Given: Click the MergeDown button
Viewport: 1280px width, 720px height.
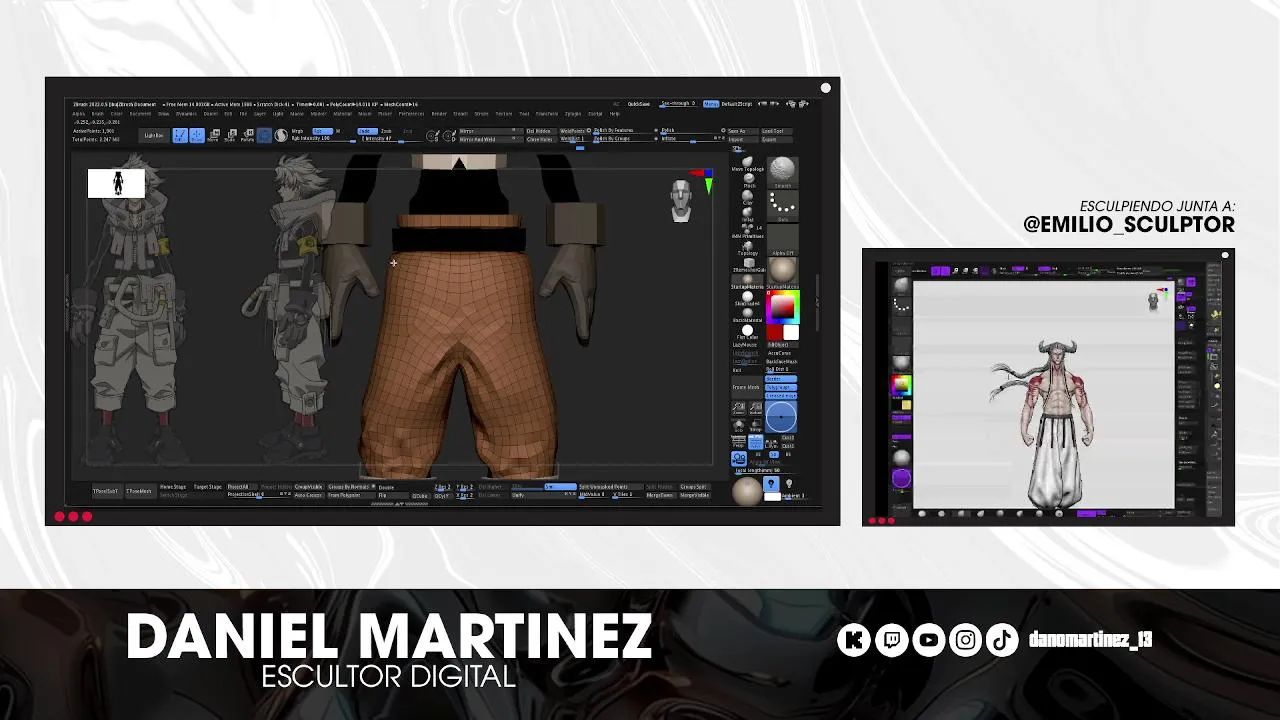Looking at the screenshot, I should point(660,495).
